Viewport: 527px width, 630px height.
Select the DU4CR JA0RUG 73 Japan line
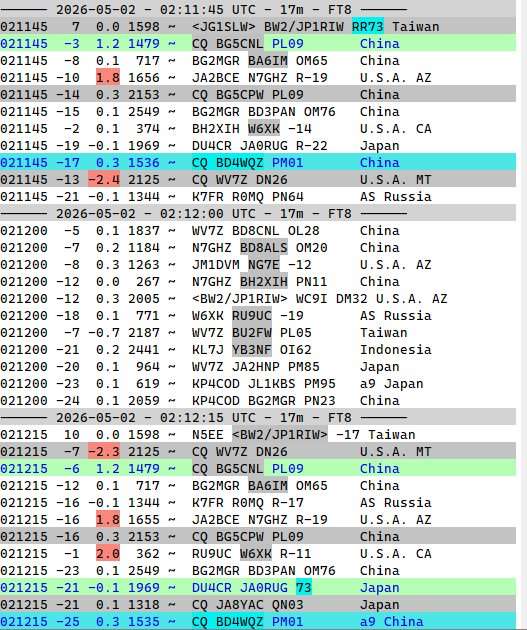point(258,588)
